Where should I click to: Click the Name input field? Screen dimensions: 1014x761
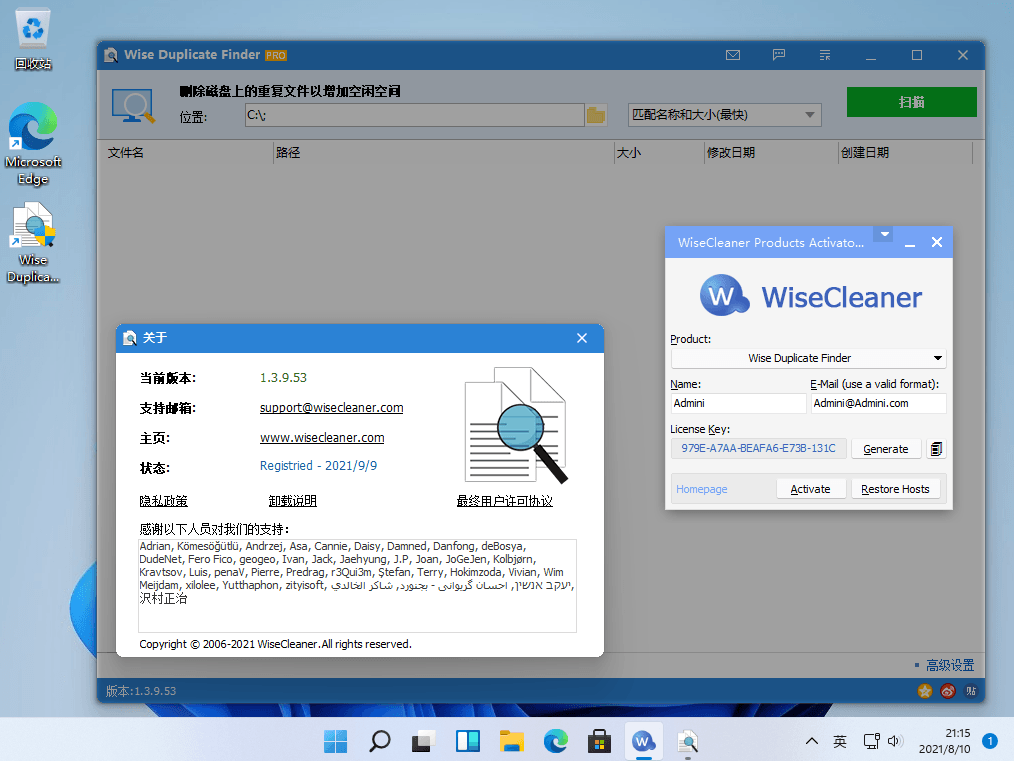tap(738, 403)
